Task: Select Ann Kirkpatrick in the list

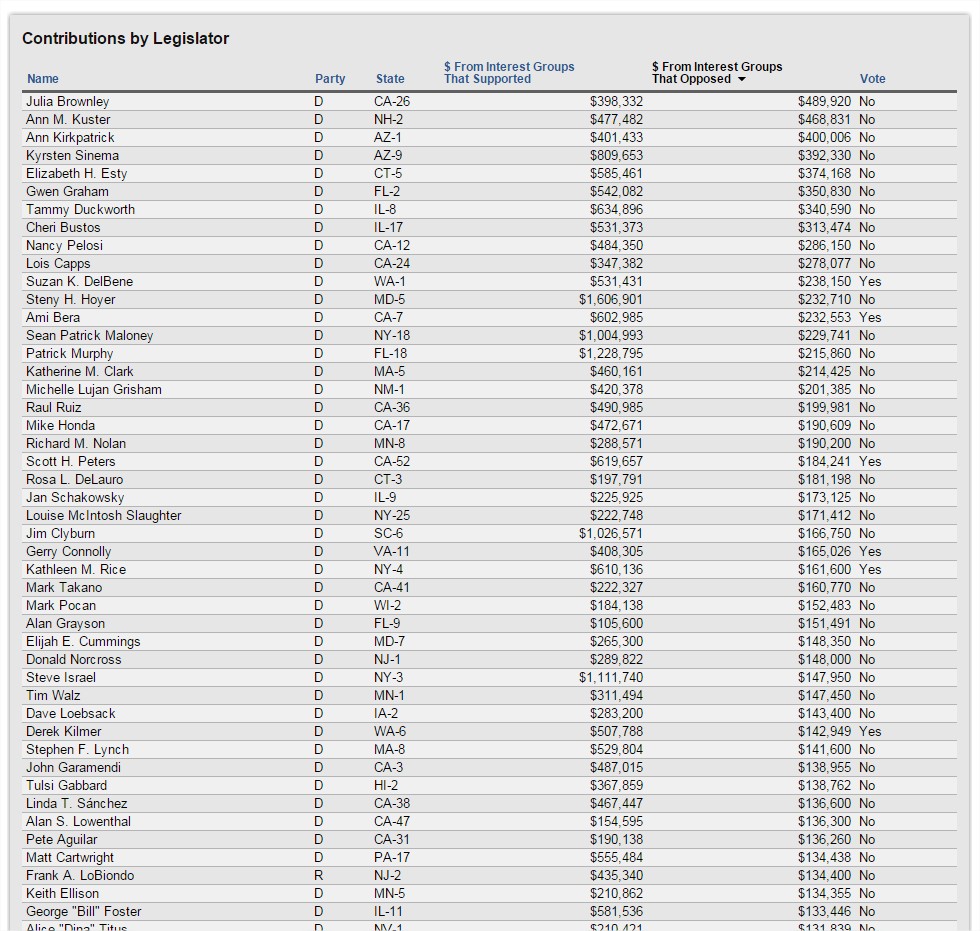Action: [x=70, y=137]
